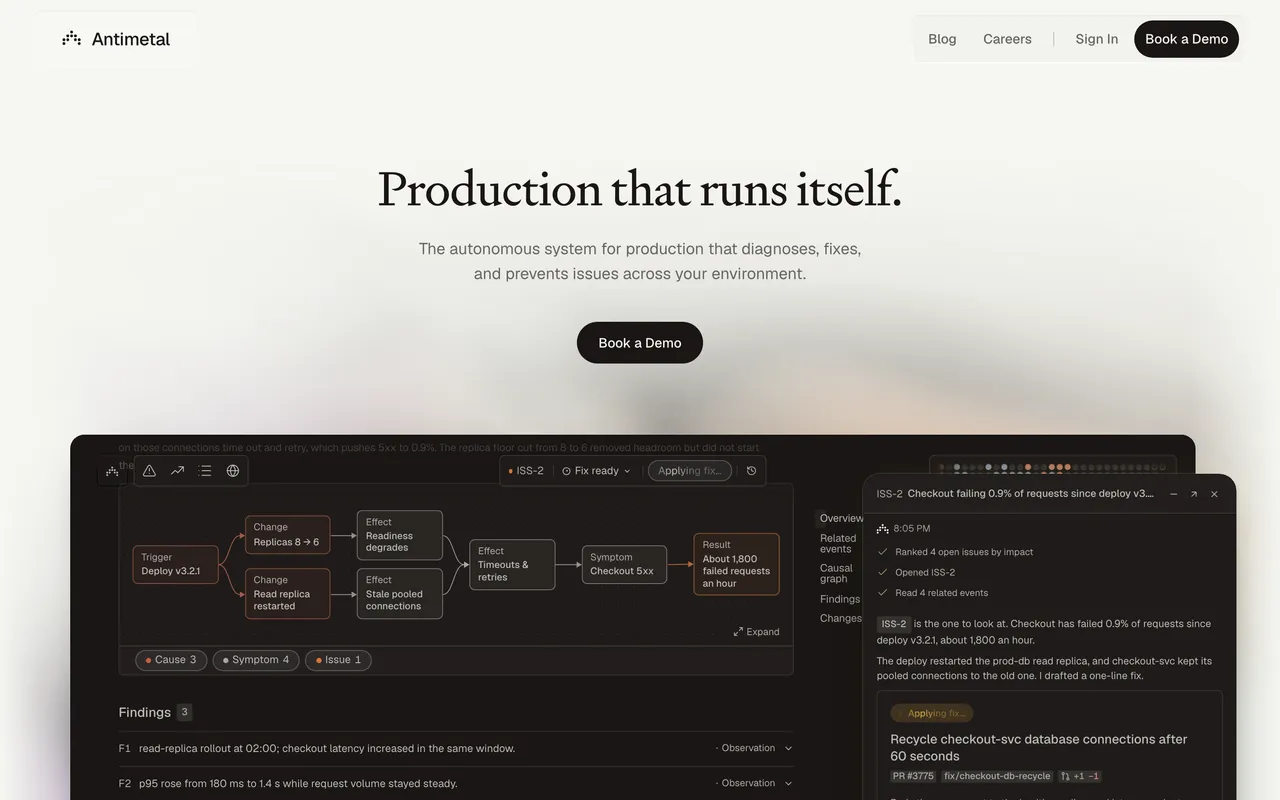The image size is (1280, 800).
Task: Select the Effect Readiness degrades node
Action: [x=400, y=535]
